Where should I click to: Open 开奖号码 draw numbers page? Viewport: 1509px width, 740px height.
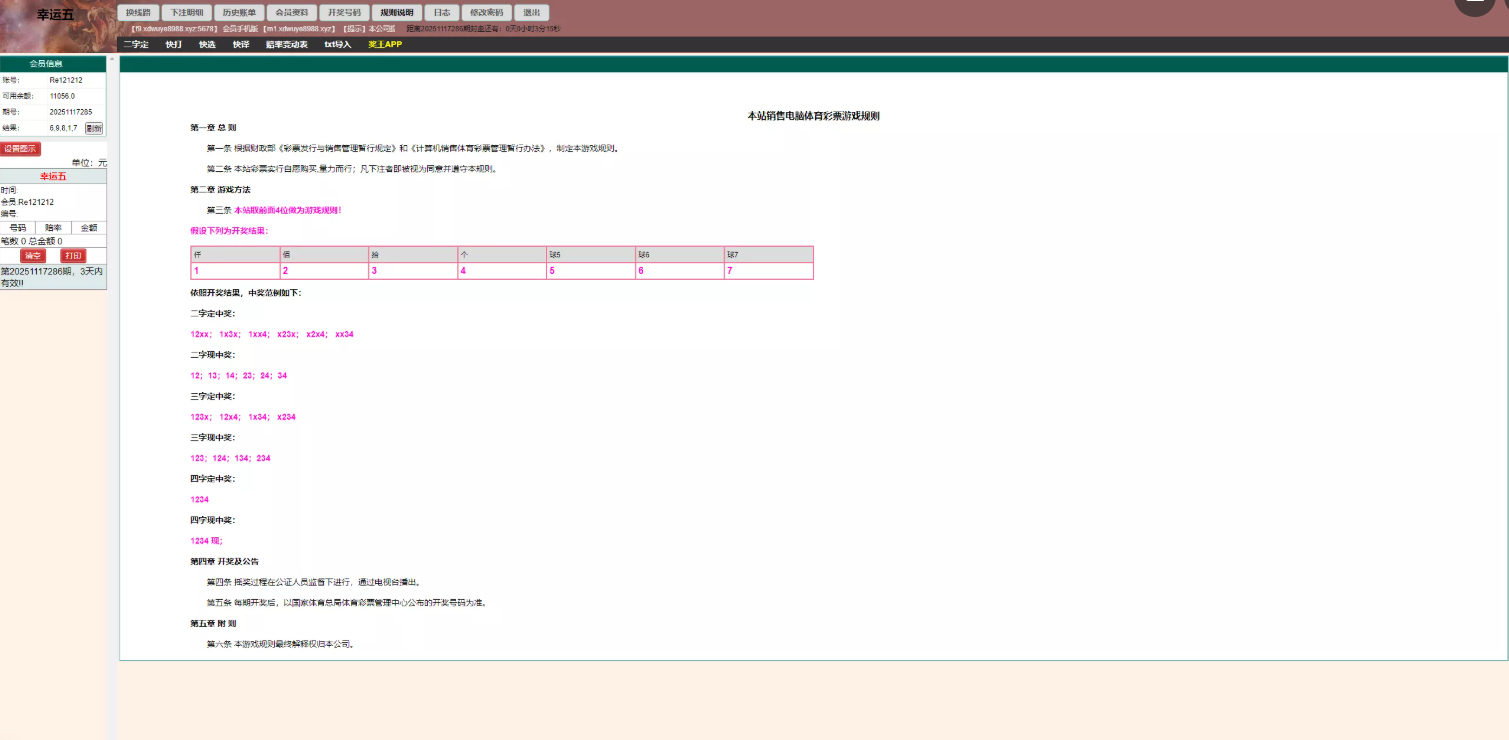click(344, 13)
